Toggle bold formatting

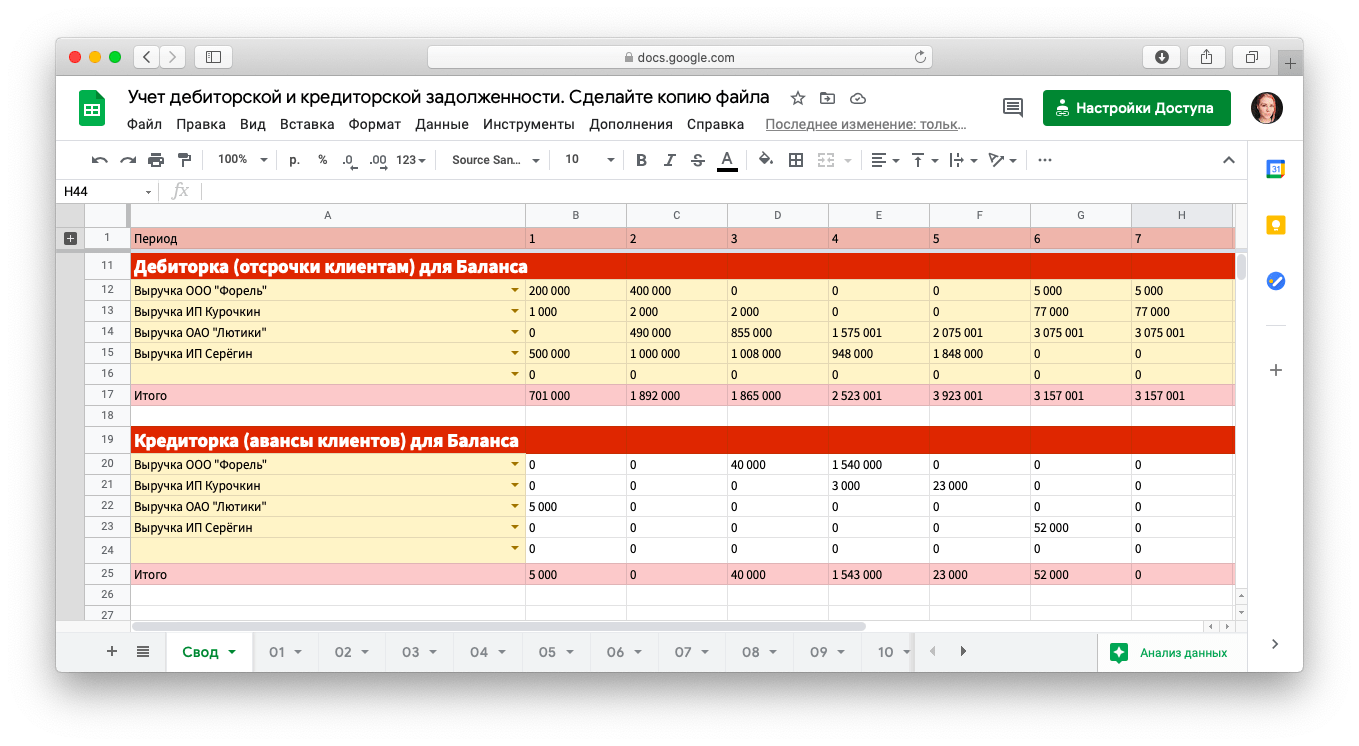[x=641, y=160]
